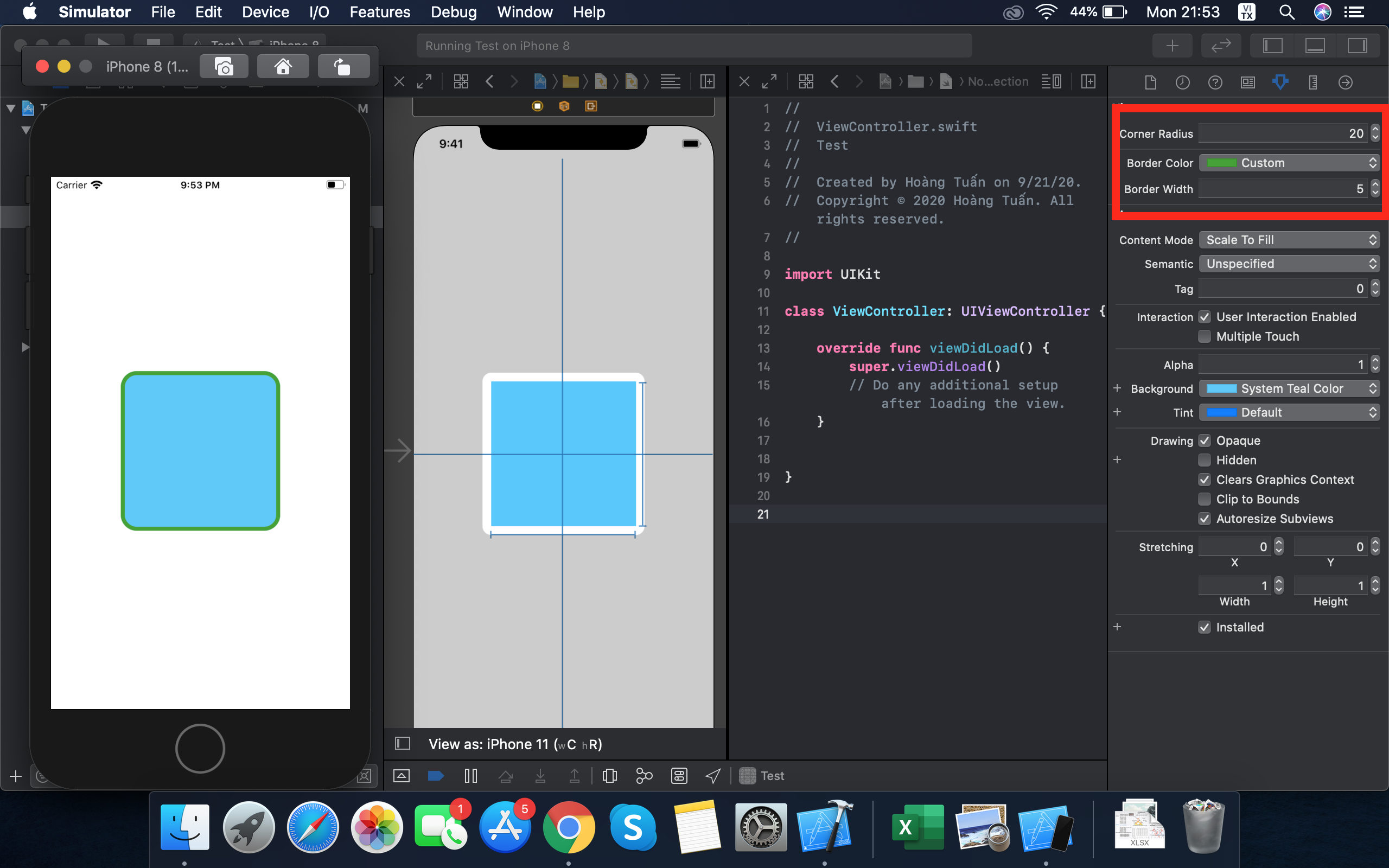Viewport: 1389px width, 868px height.
Task: Open the Embed In stack view tool
Action: [x=610, y=775]
